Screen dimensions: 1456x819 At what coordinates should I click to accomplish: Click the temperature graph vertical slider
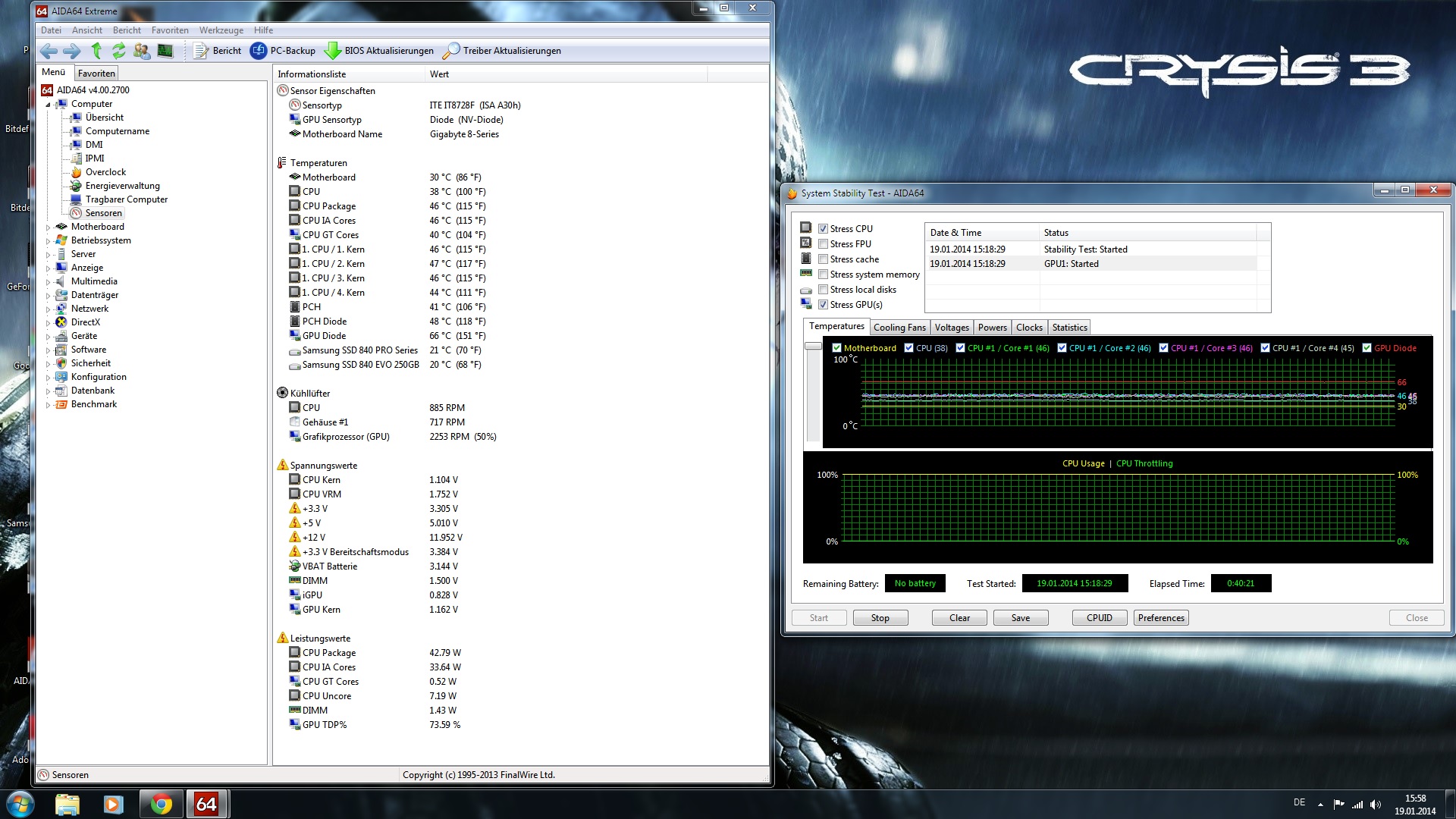point(813,346)
